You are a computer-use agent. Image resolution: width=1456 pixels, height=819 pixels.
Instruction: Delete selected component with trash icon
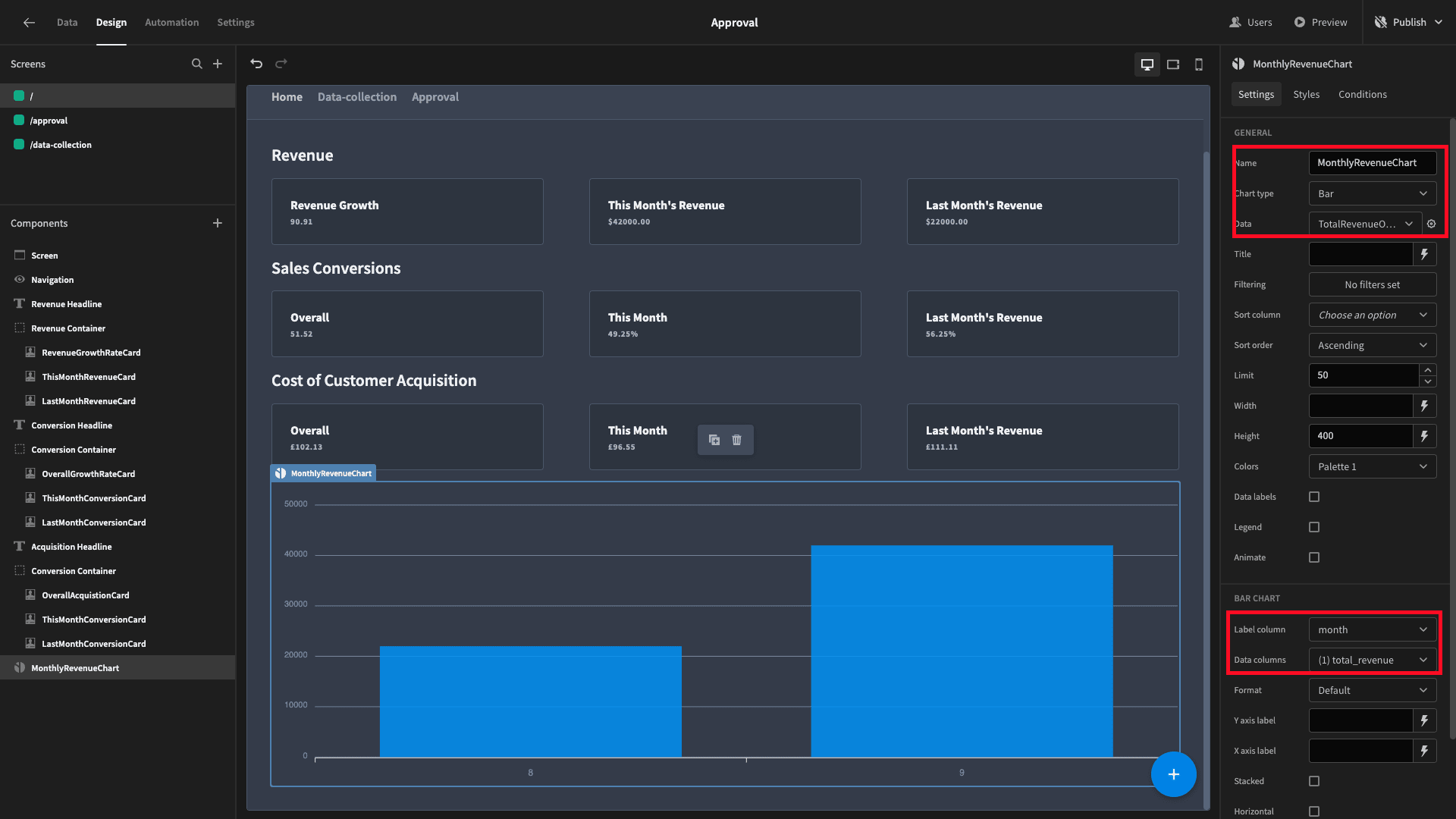[x=736, y=440]
